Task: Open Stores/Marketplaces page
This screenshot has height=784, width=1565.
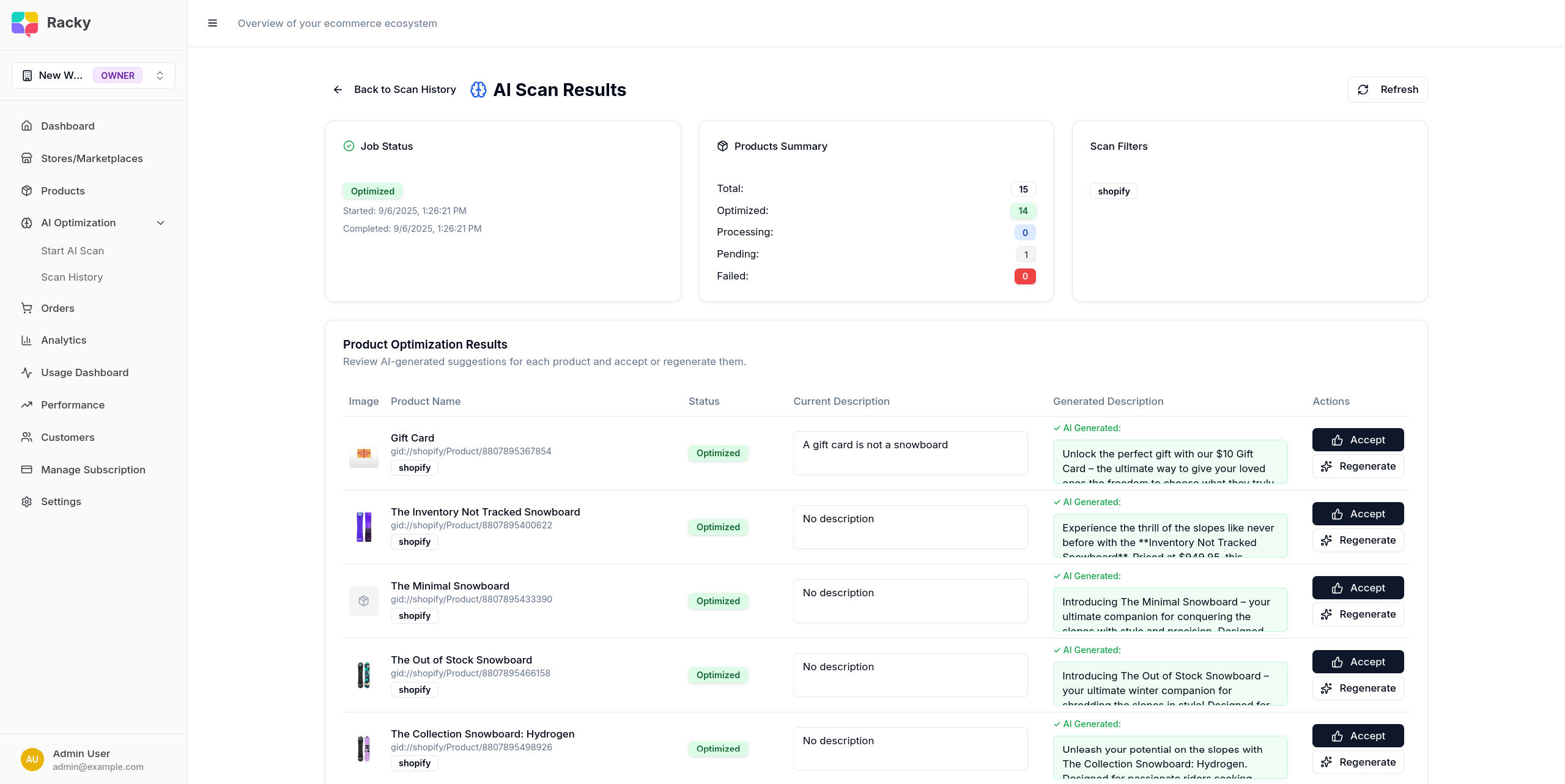Action: 92,158
